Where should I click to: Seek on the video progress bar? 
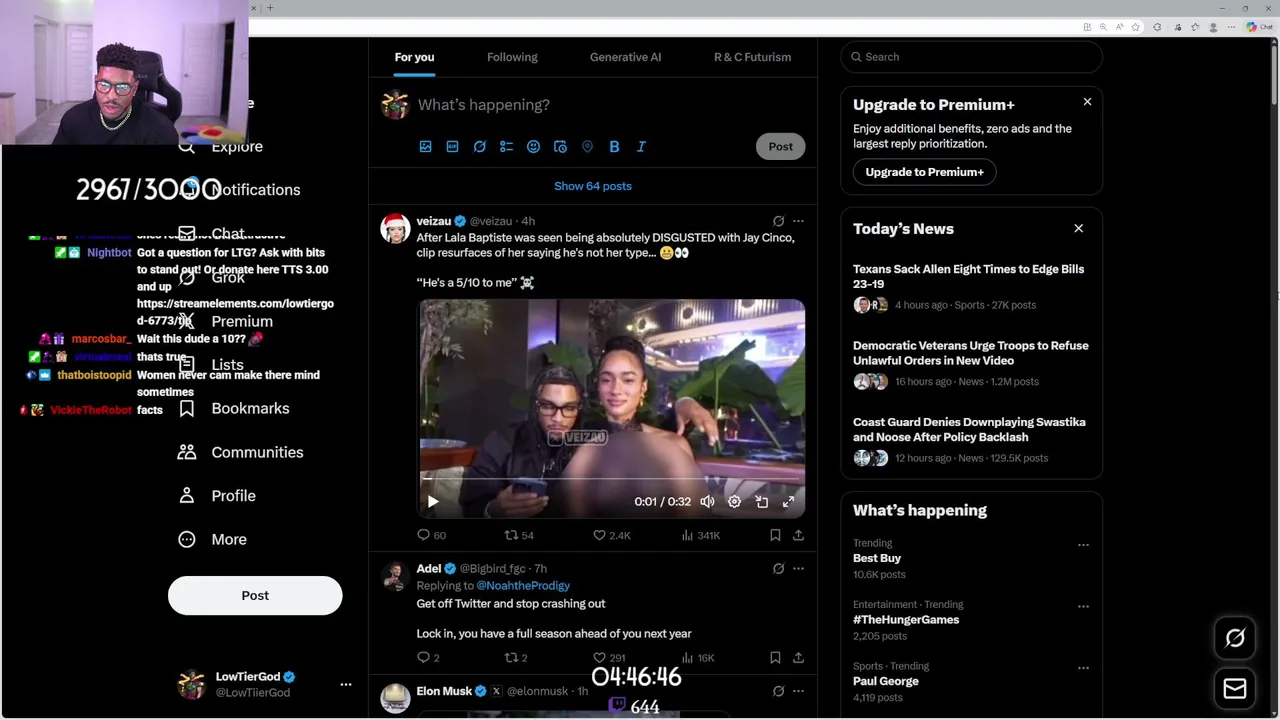click(x=611, y=479)
